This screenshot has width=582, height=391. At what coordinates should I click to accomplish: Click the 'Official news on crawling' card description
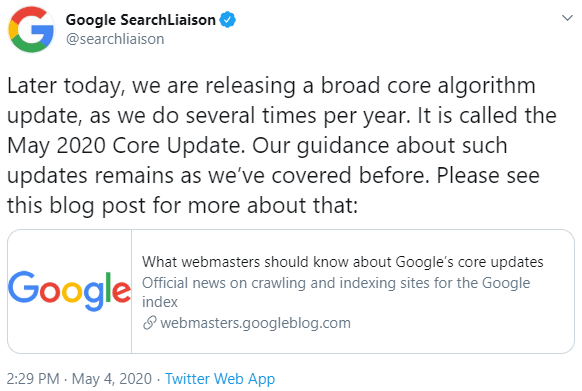tap(336, 292)
